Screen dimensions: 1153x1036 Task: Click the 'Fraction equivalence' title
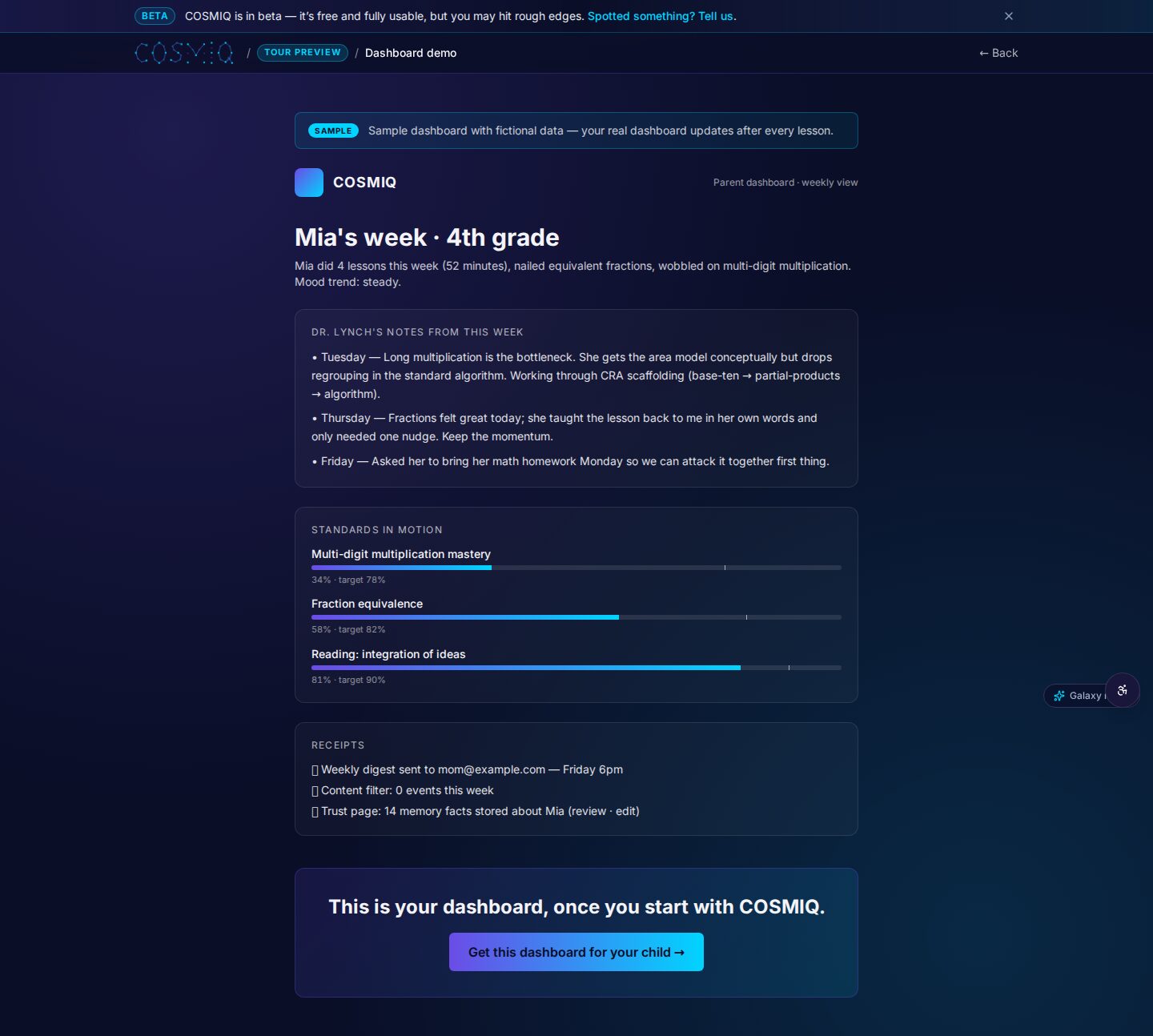(x=367, y=604)
